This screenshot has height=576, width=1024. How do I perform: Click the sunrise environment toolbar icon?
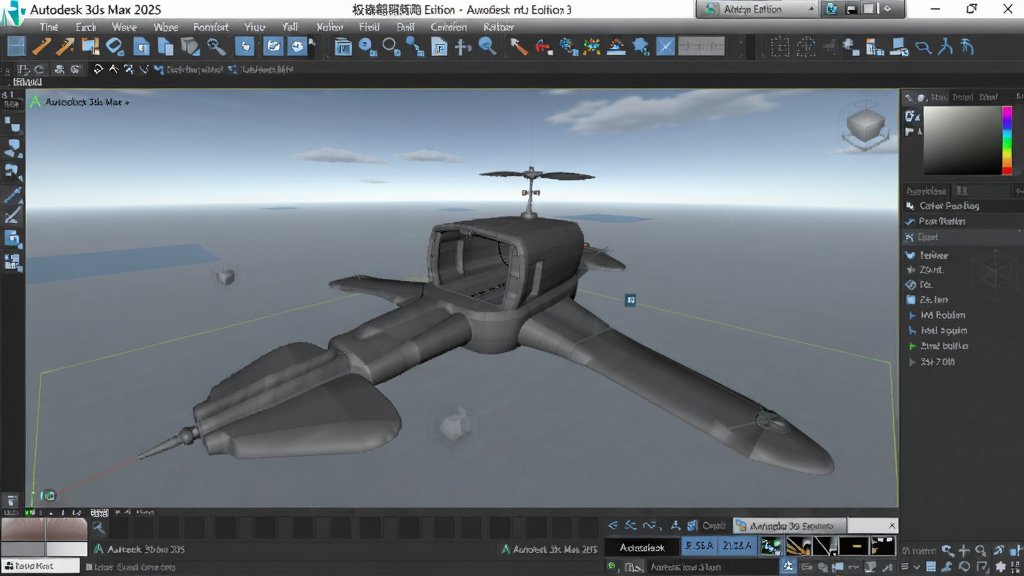tap(616, 46)
